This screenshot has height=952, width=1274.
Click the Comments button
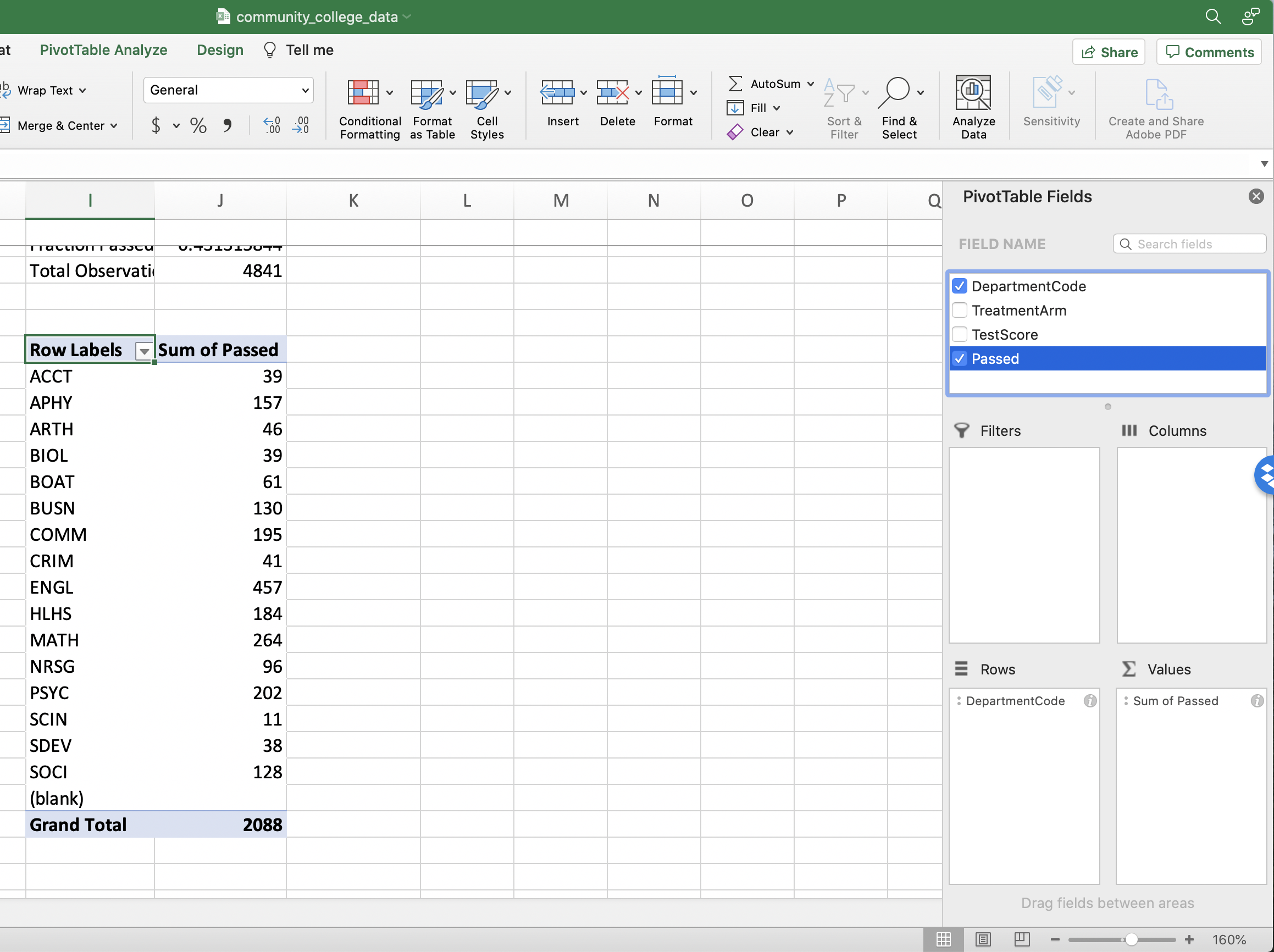click(x=1209, y=50)
